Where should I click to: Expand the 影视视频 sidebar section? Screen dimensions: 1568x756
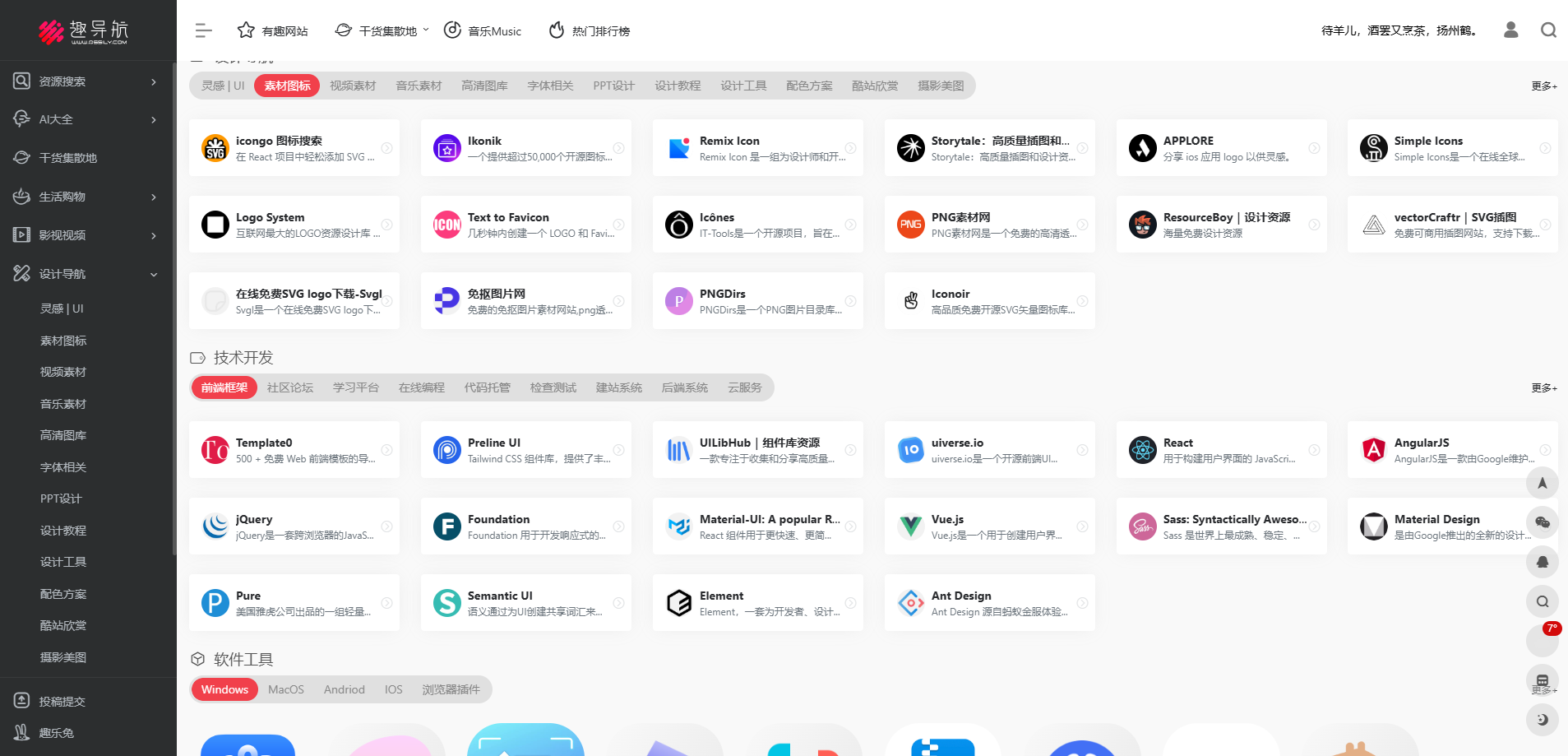click(x=154, y=235)
